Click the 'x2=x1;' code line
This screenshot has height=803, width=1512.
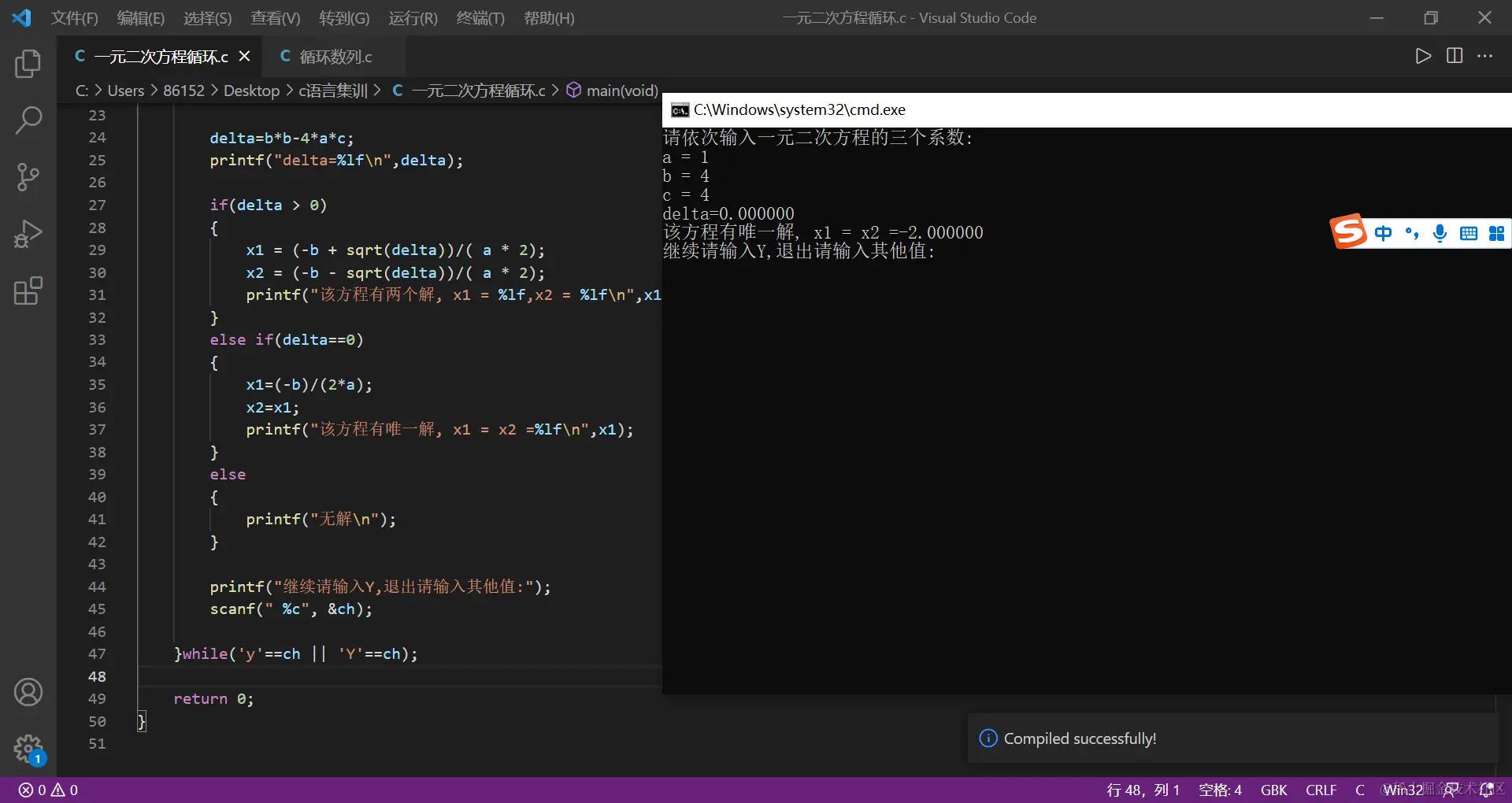(x=272, y=408)
